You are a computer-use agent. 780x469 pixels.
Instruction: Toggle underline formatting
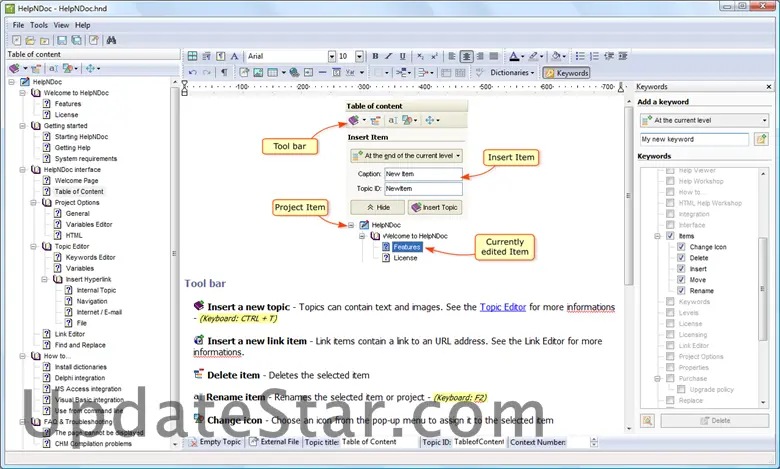[x=402, y=56]
